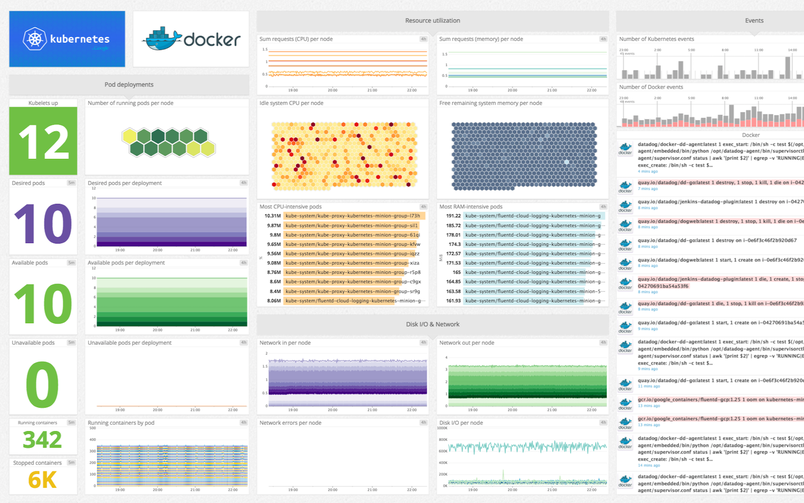Image resolution: width=804 pixels, height=503 pixels.
Task: Open the Pod deployments section header
Action: (129, 85)
